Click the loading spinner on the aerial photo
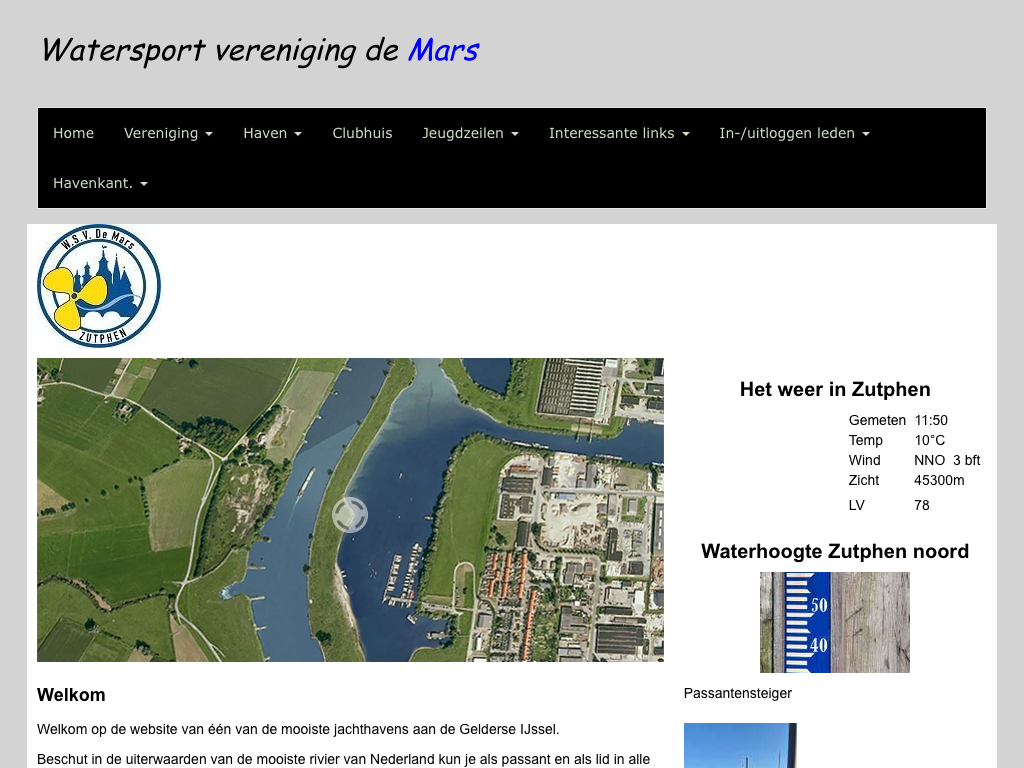 (x=350, y=515)
